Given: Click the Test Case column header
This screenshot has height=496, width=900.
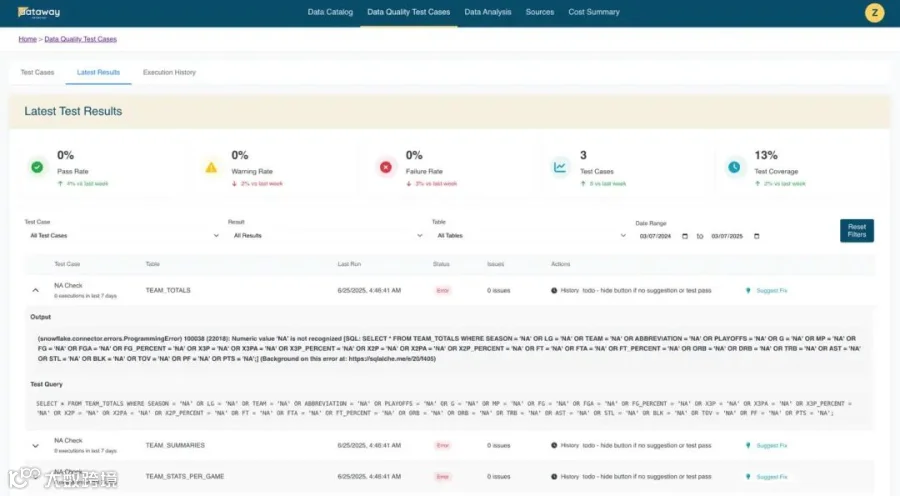Looking at the screenshot, I should pos(67,264).
